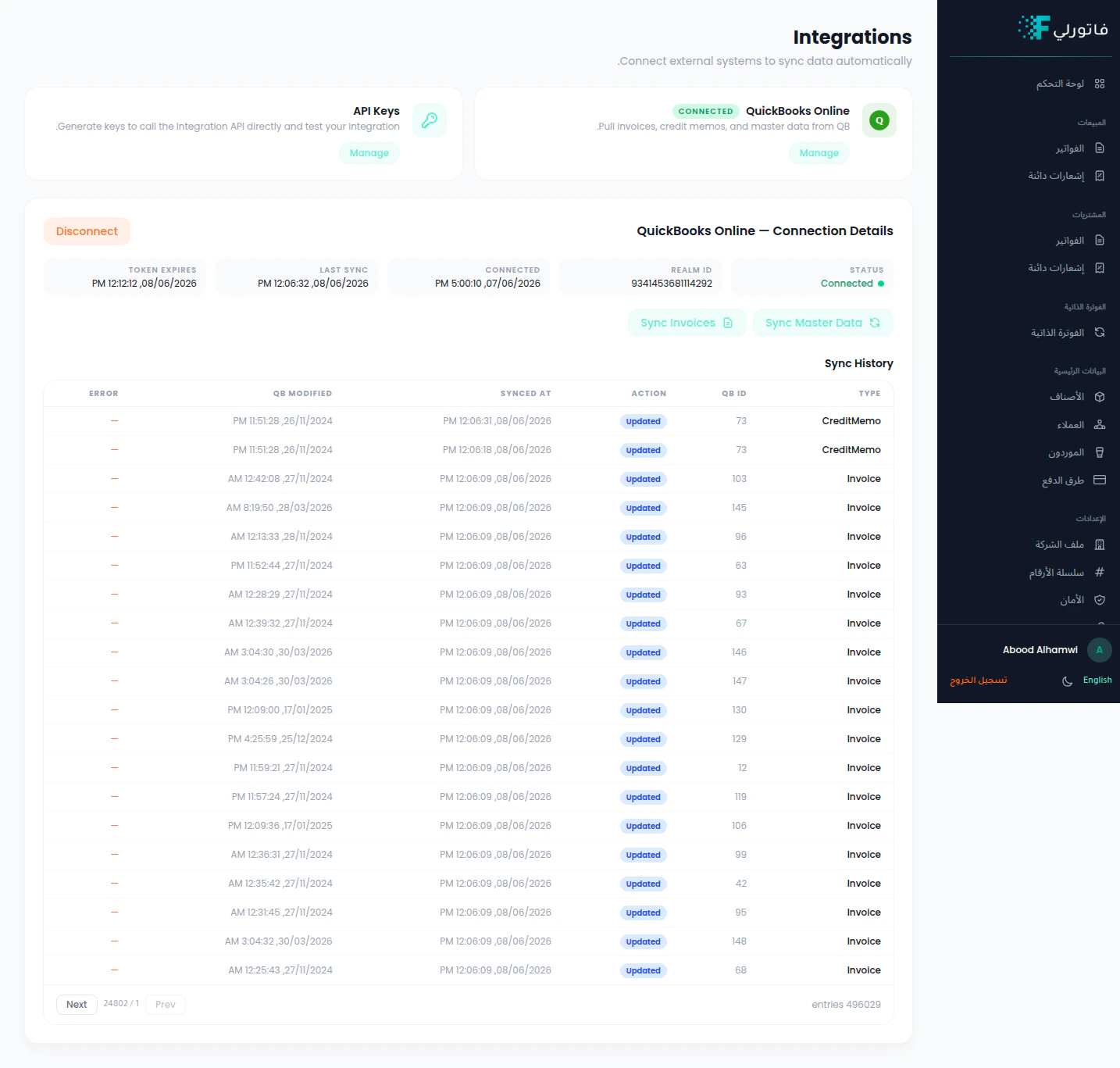1120x1068 pixels.
Task: Click the card icon for طرق الدفع
Action: [1100, 480]
